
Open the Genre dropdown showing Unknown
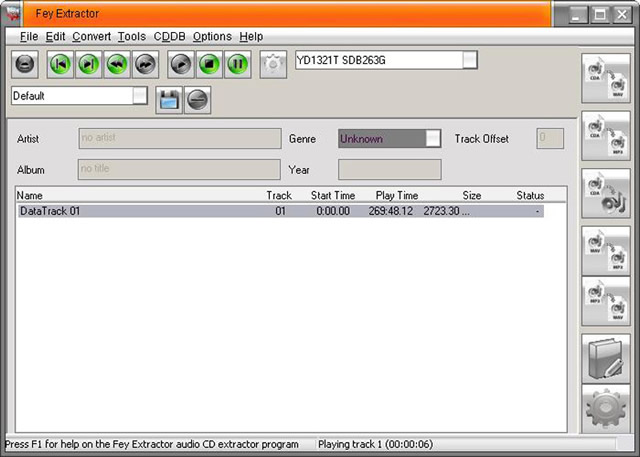point(389,139)
